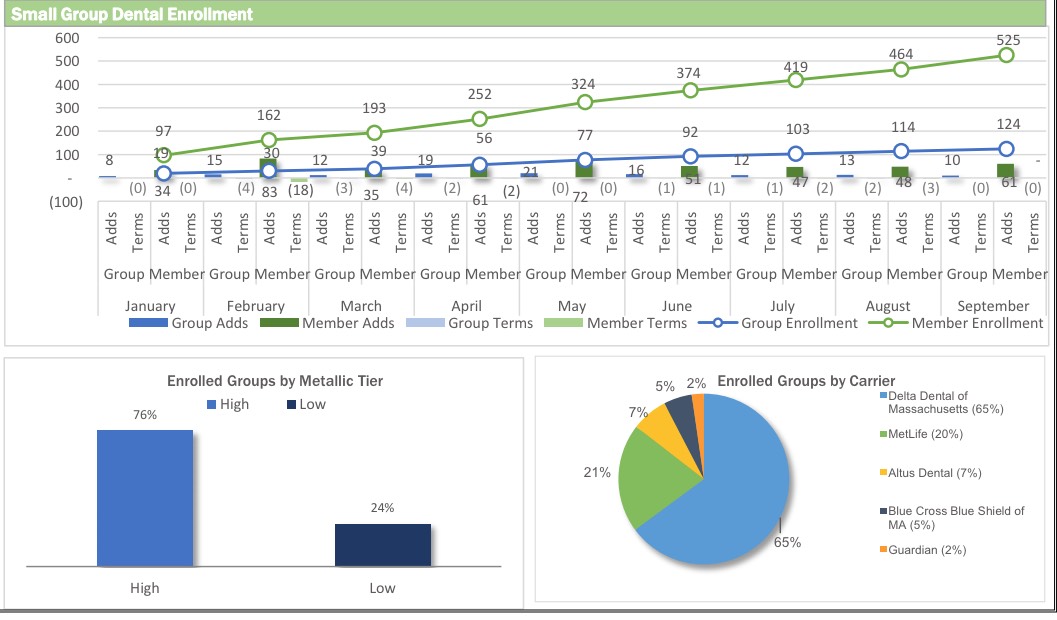Click the January Member Enrollment marker at 97
The height and width of the screenshot is (620, 1057).
pyautogui.click(x=163, y=155)
